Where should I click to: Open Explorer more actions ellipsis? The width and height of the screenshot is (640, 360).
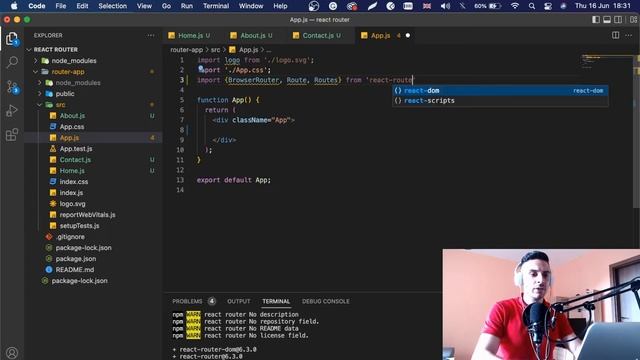tap(151, 36)
